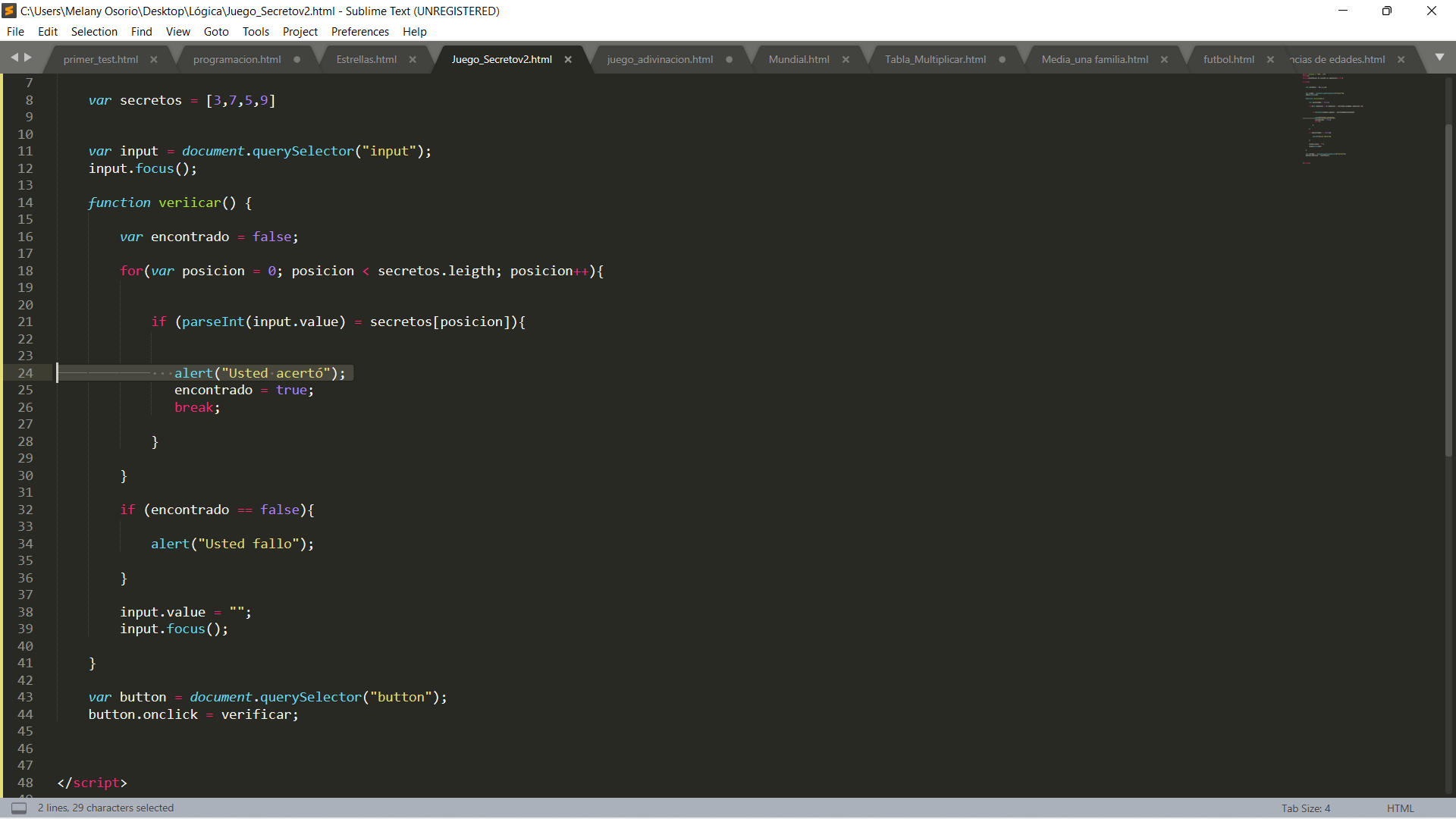Click line number 14 in gutter

(x=25, y=202)
